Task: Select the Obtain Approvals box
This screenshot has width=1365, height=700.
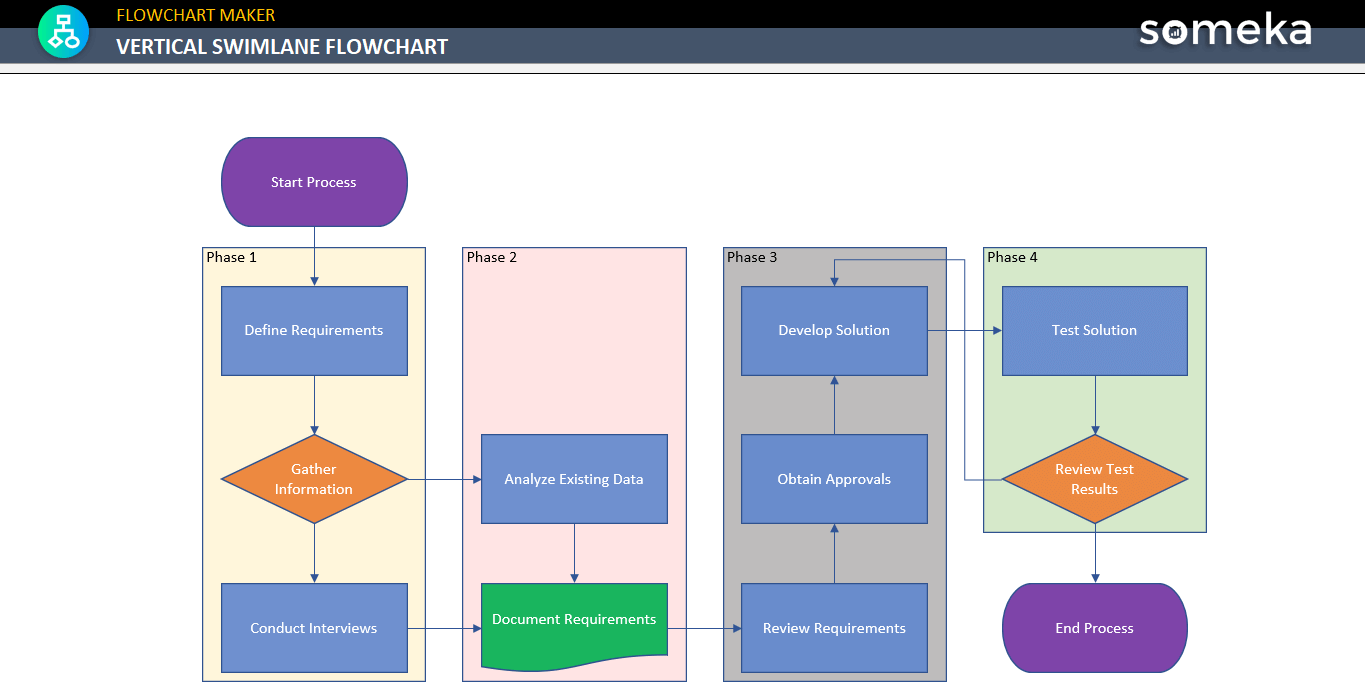Action: (x=834, y=479)
